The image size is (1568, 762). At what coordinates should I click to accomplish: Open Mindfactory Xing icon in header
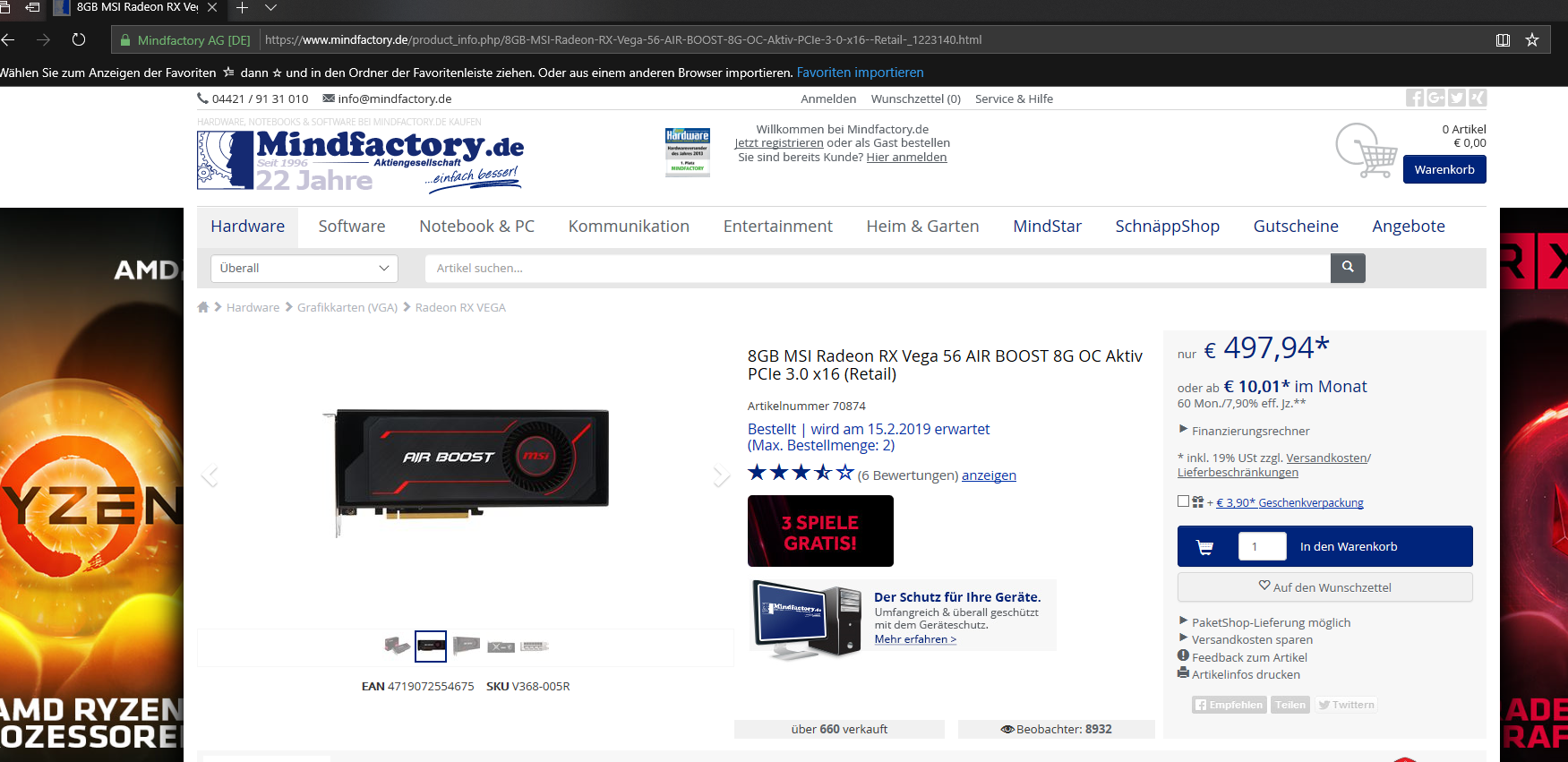click(1478, 98)
